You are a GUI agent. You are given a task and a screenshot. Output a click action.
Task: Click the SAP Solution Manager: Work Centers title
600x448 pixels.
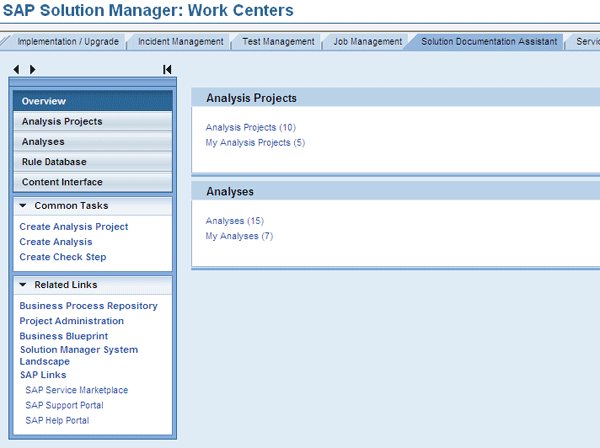[x=148, y=10]
